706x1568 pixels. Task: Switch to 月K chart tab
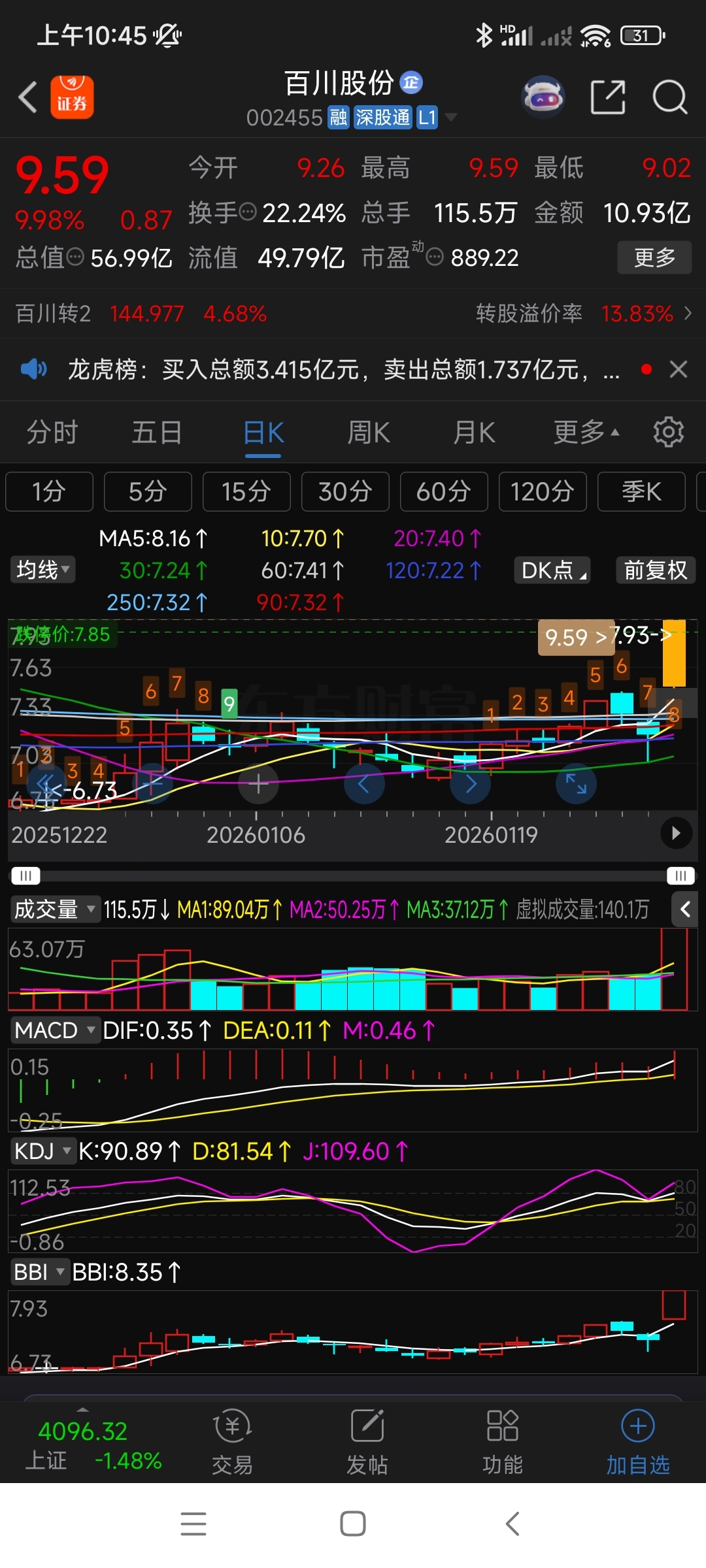pos(474,433)
